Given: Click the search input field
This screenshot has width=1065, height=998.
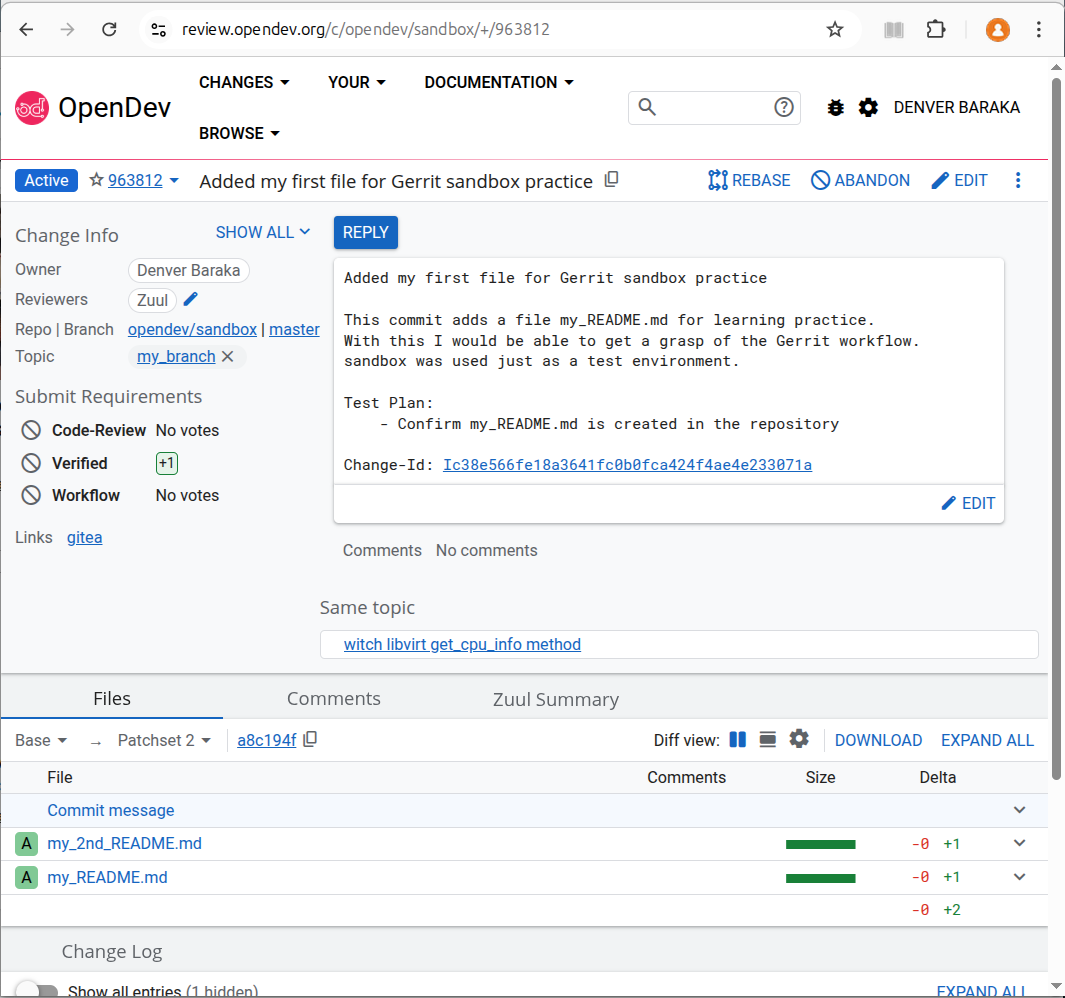Looking at the screenshot, I should pyautogui.click(x=714, y=107).
